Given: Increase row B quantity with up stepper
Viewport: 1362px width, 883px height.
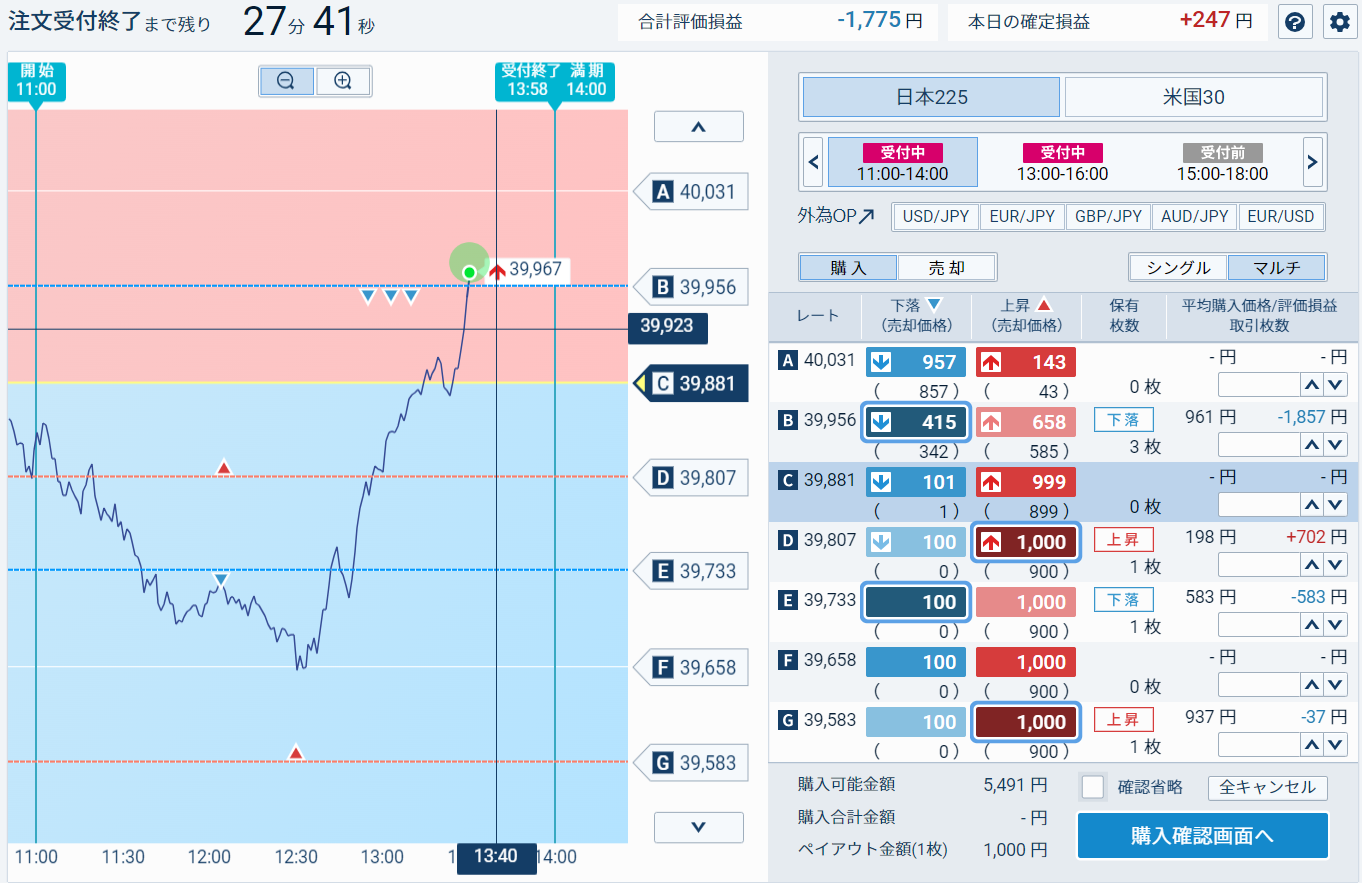Looking at the screenshot, I should (x=1310, y=444).
